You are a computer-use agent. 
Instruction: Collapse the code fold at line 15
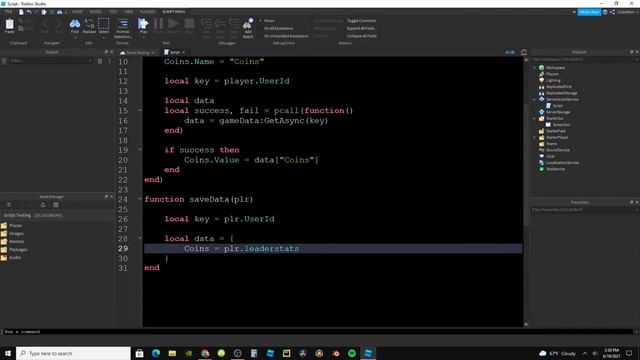pyautogui.click(x=140, y=110)
